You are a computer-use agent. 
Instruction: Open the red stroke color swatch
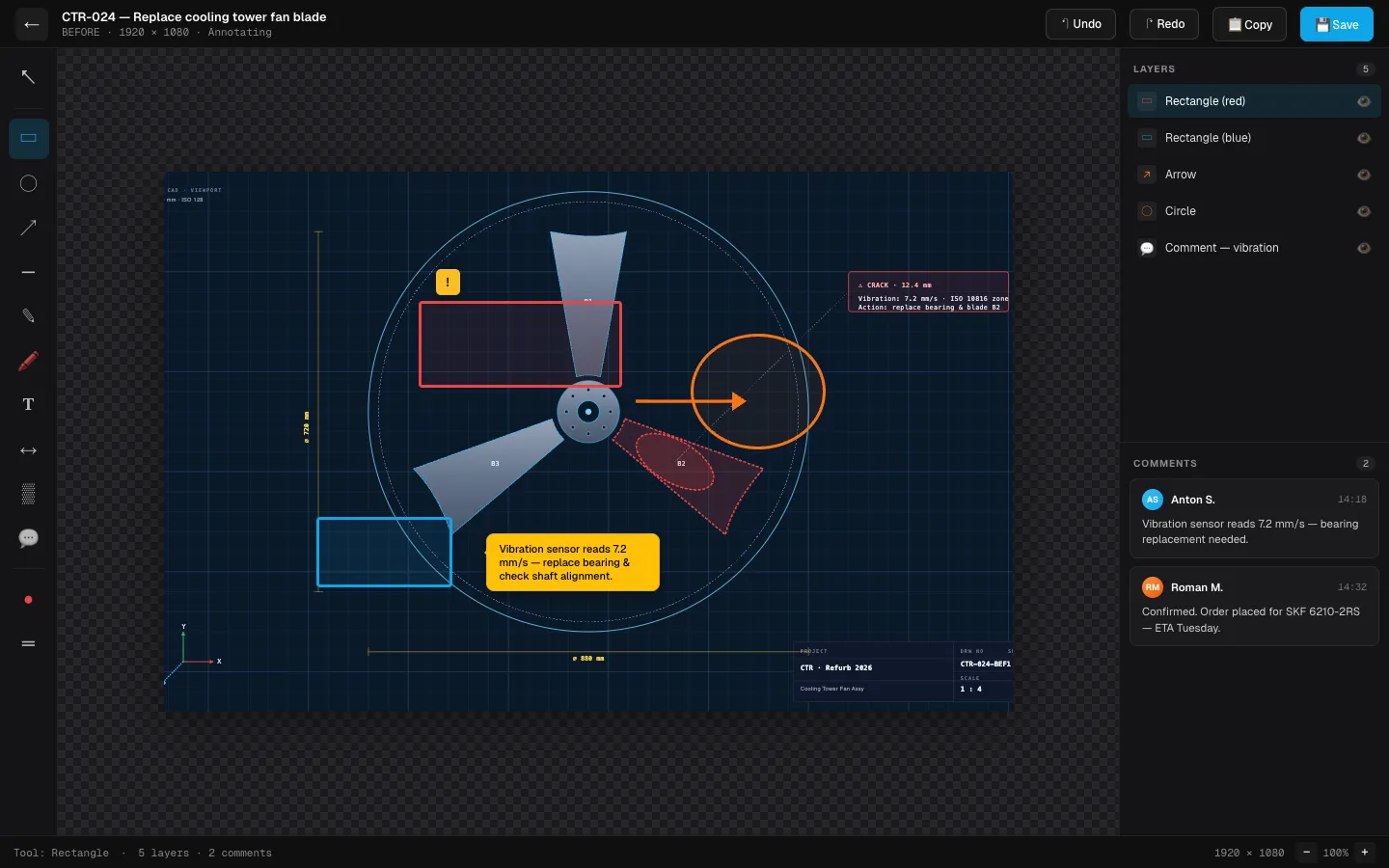click(x=28, y=600)
